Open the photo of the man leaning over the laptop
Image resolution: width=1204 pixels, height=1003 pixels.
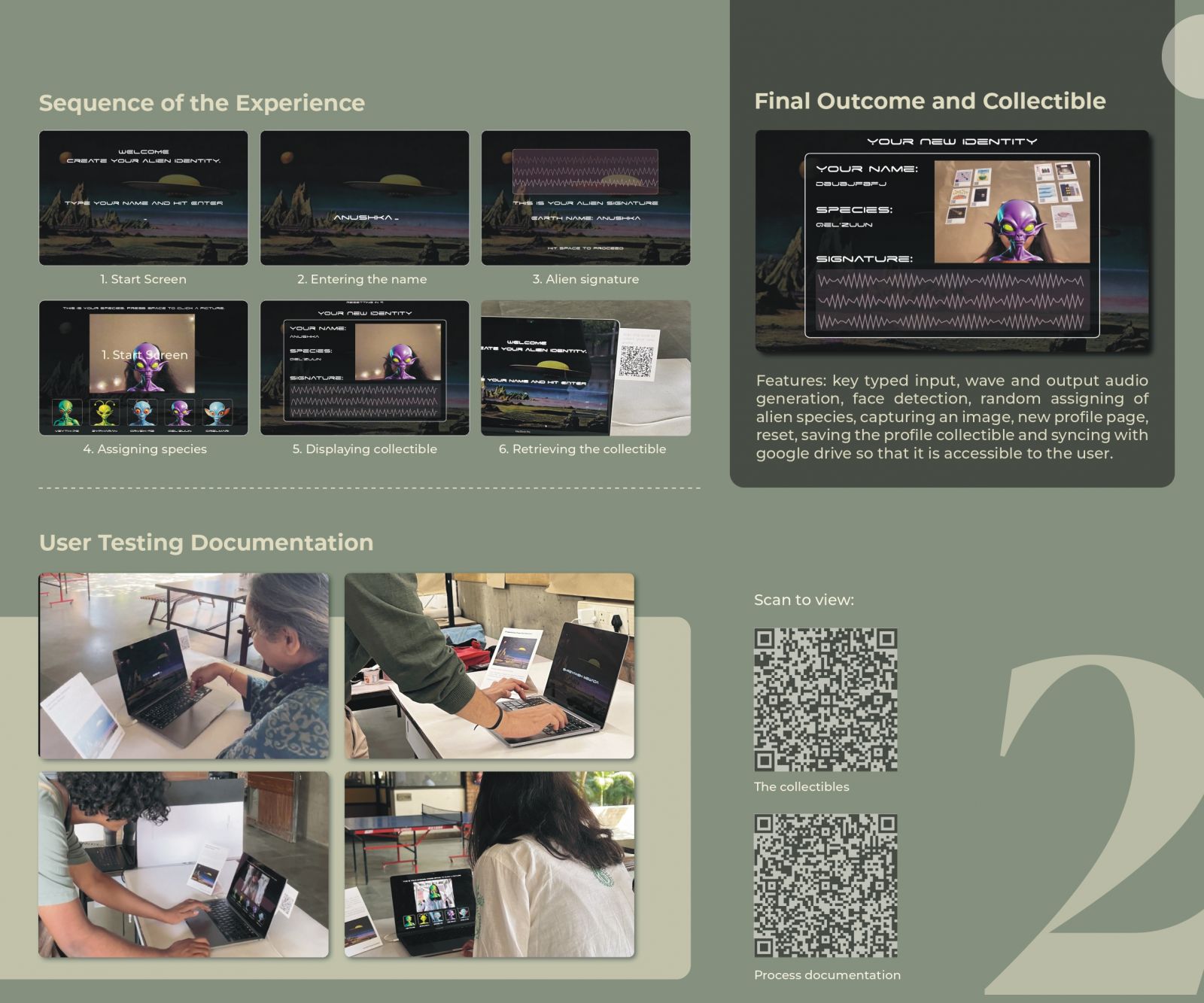[x=489, y=666]
